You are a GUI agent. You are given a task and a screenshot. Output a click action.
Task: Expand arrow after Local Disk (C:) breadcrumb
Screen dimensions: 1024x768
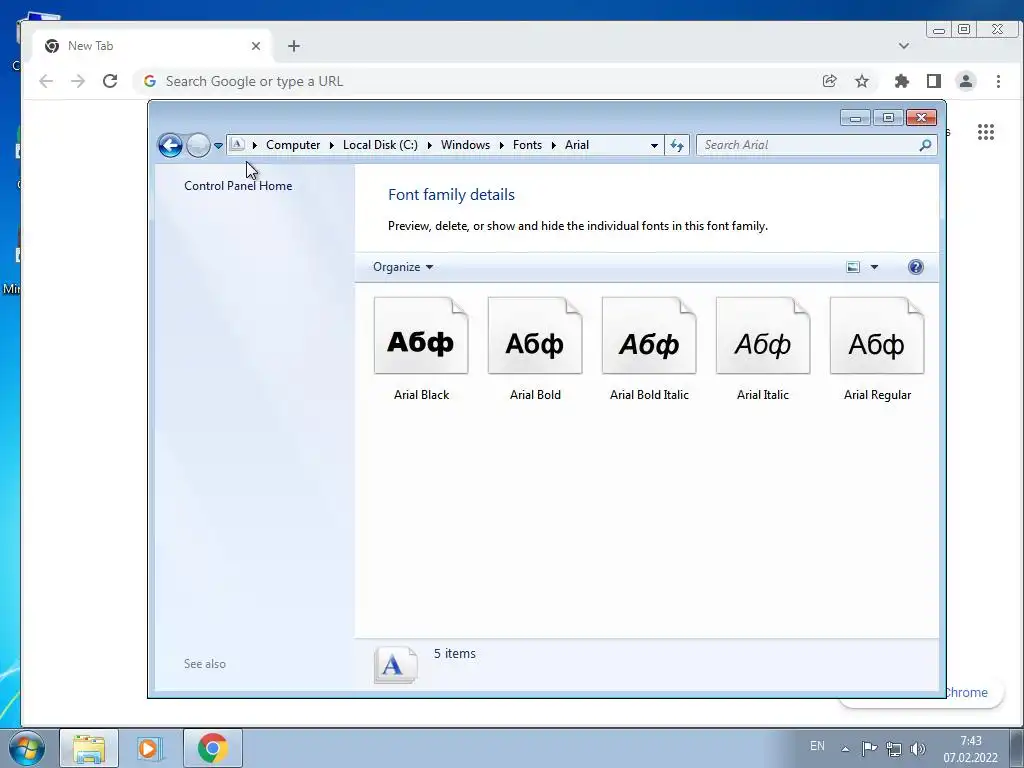pyautogui.click(x=430, y=145)
